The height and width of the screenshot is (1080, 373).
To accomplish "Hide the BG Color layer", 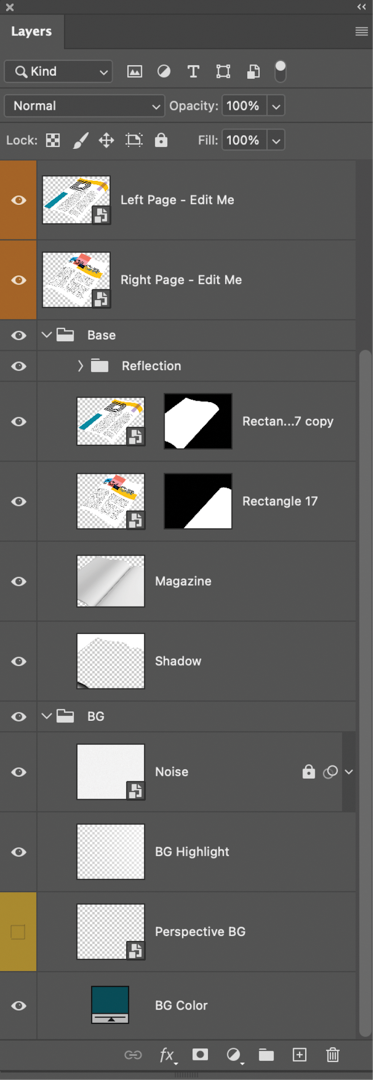I will tap(19, 1006).
